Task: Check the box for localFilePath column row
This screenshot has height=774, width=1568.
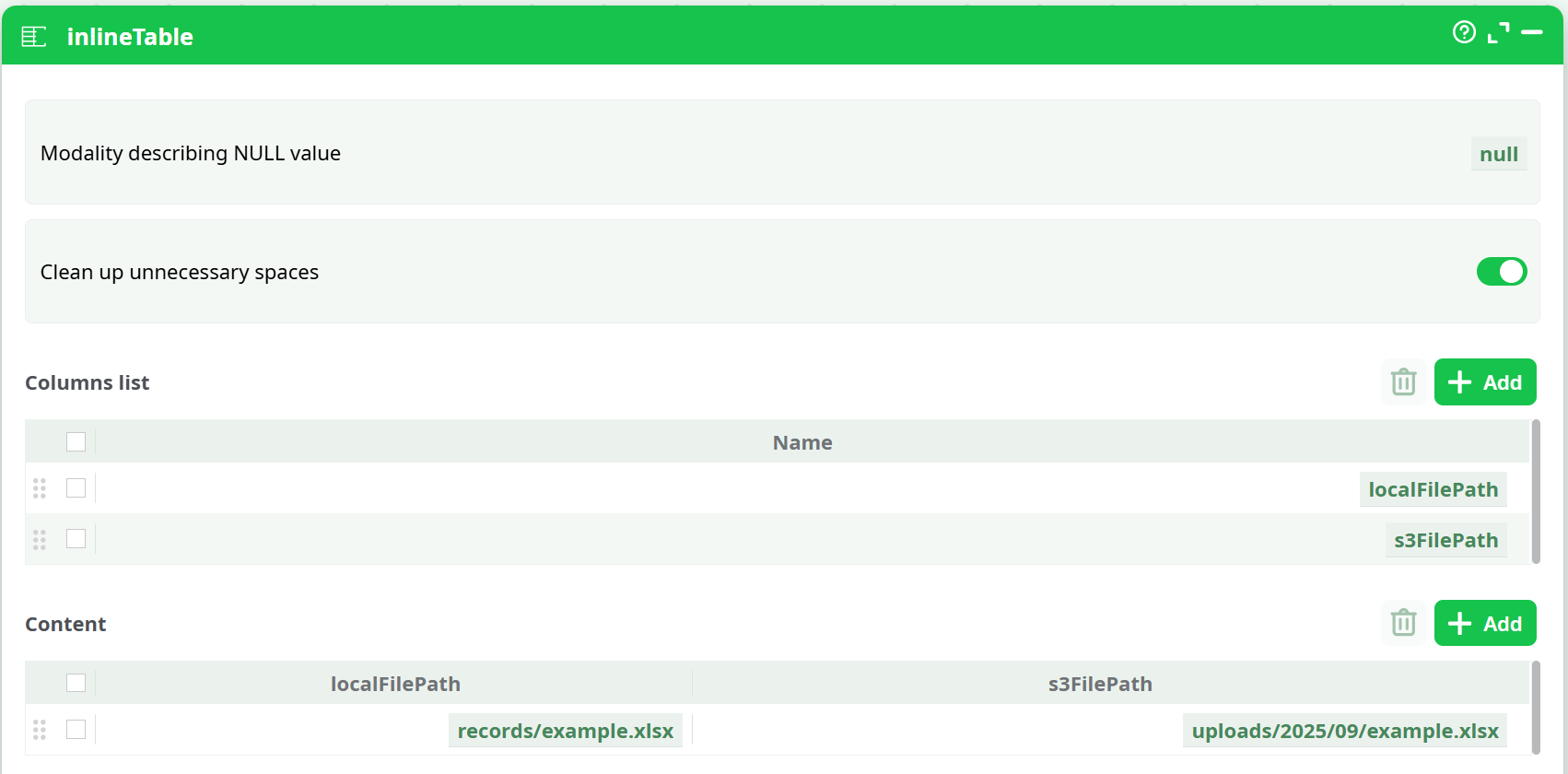Action: [76, 487]
